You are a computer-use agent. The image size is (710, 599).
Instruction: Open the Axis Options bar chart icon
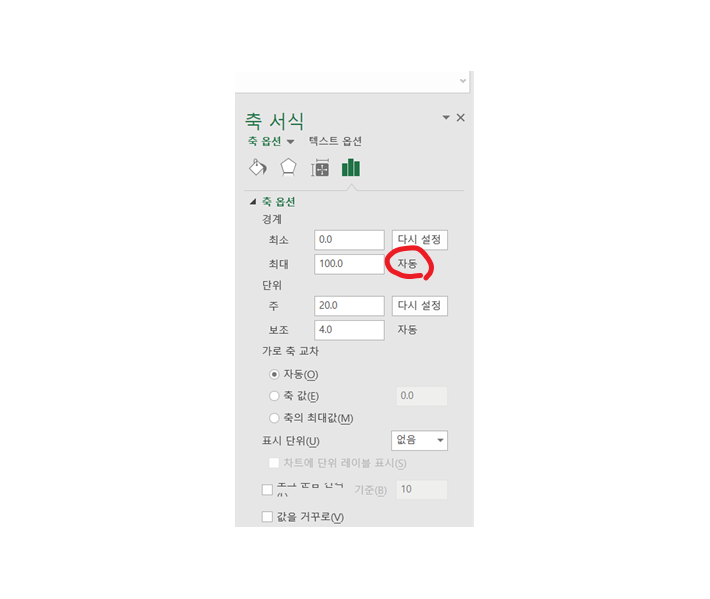tap(351, 168)
